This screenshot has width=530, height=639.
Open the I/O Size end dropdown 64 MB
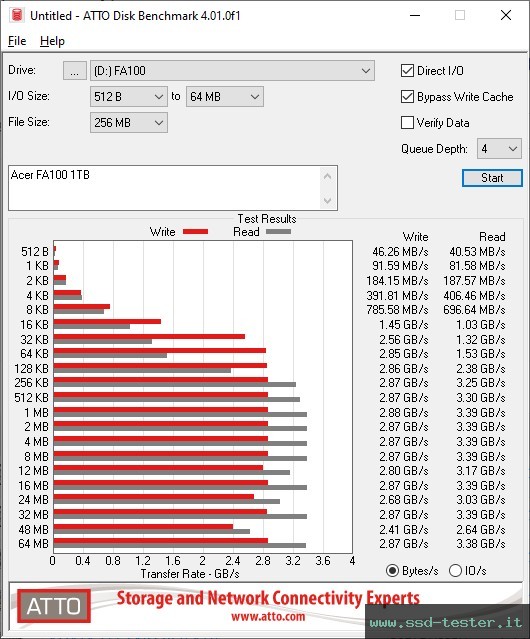225,97
